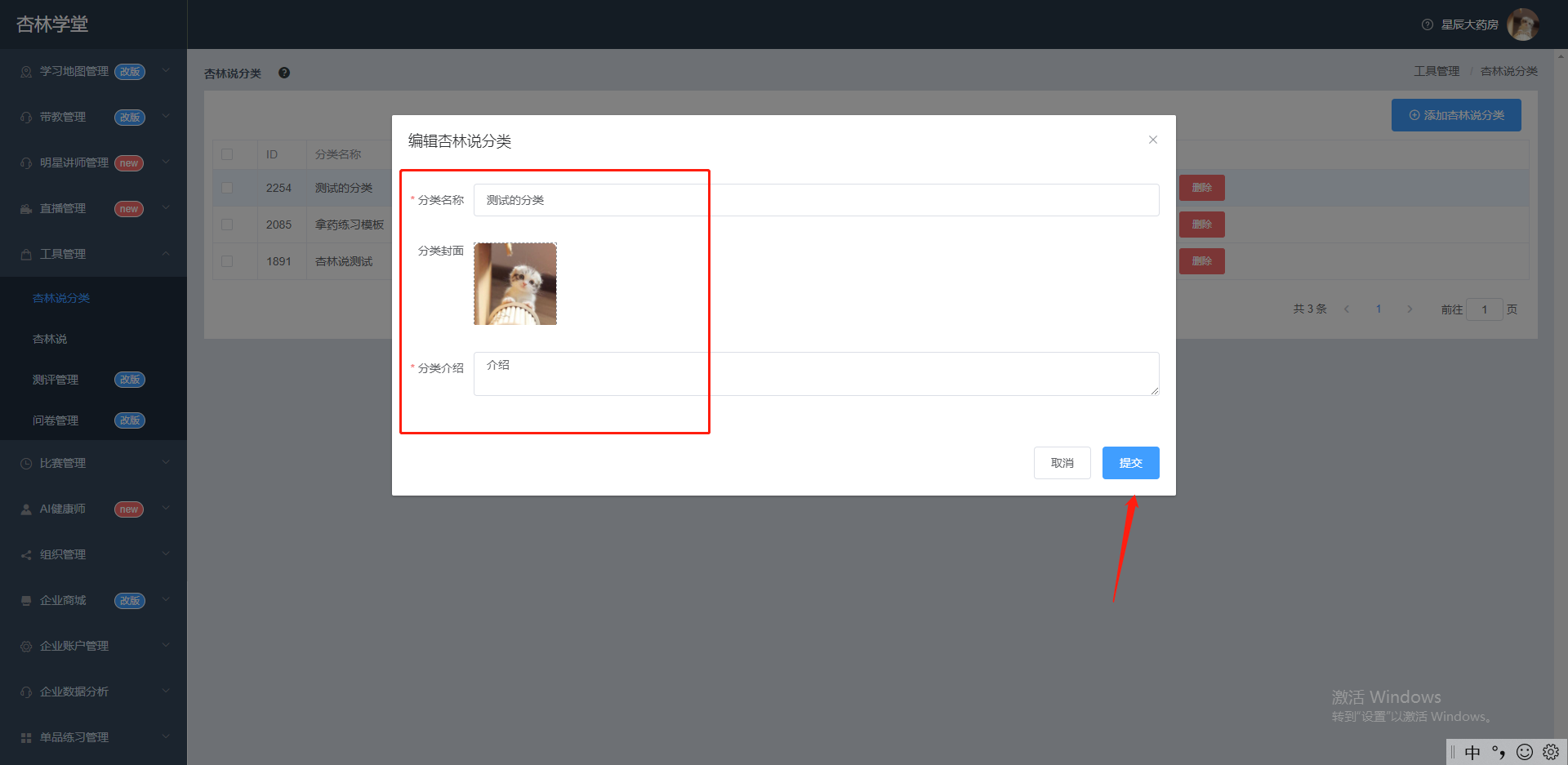Image resolution: width=1568 pixels, height=765 pixels.
Task: Click the help icon beside 星辰大药房
Action: pos(1428,24)
